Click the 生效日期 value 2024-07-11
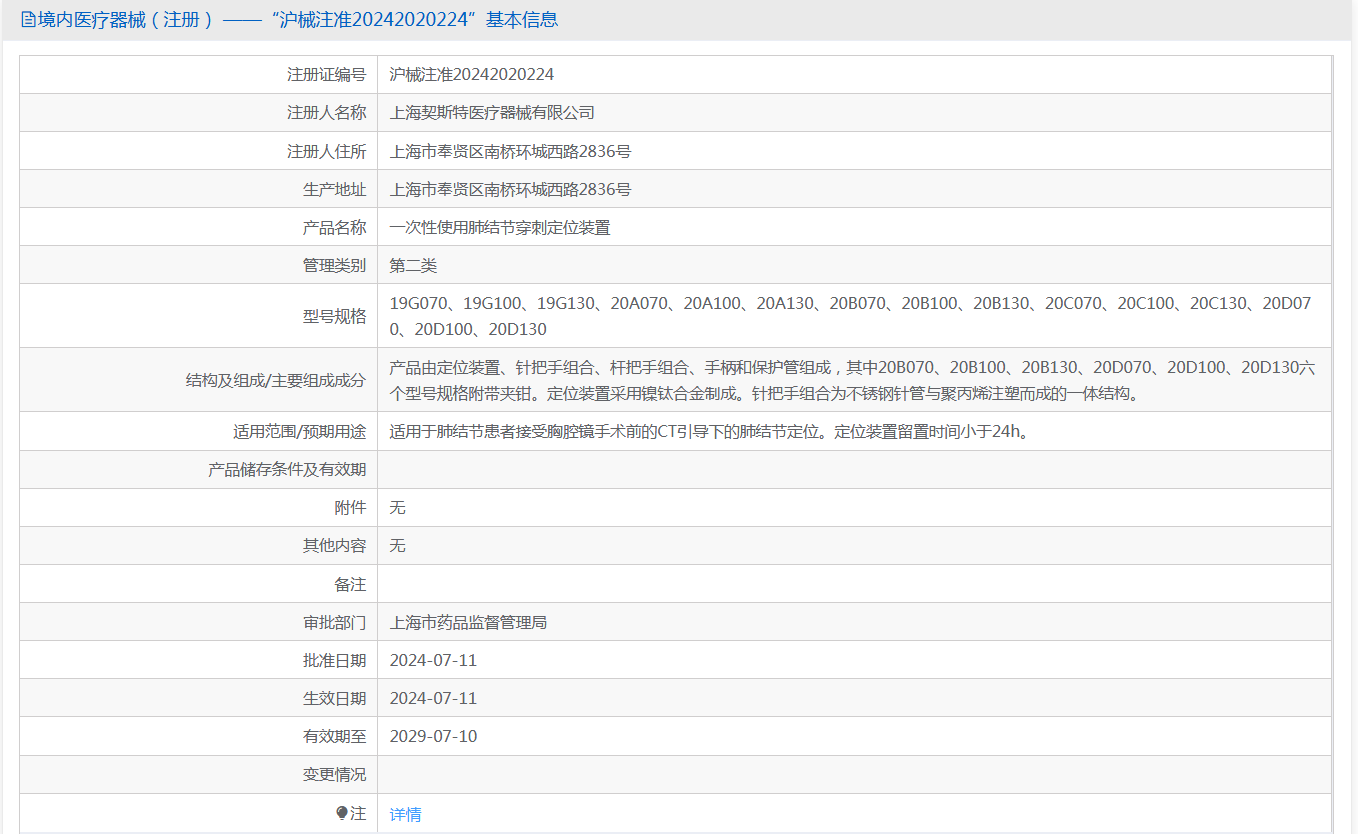This screenshot has width=1358, height=834. (x=433, y=698)
